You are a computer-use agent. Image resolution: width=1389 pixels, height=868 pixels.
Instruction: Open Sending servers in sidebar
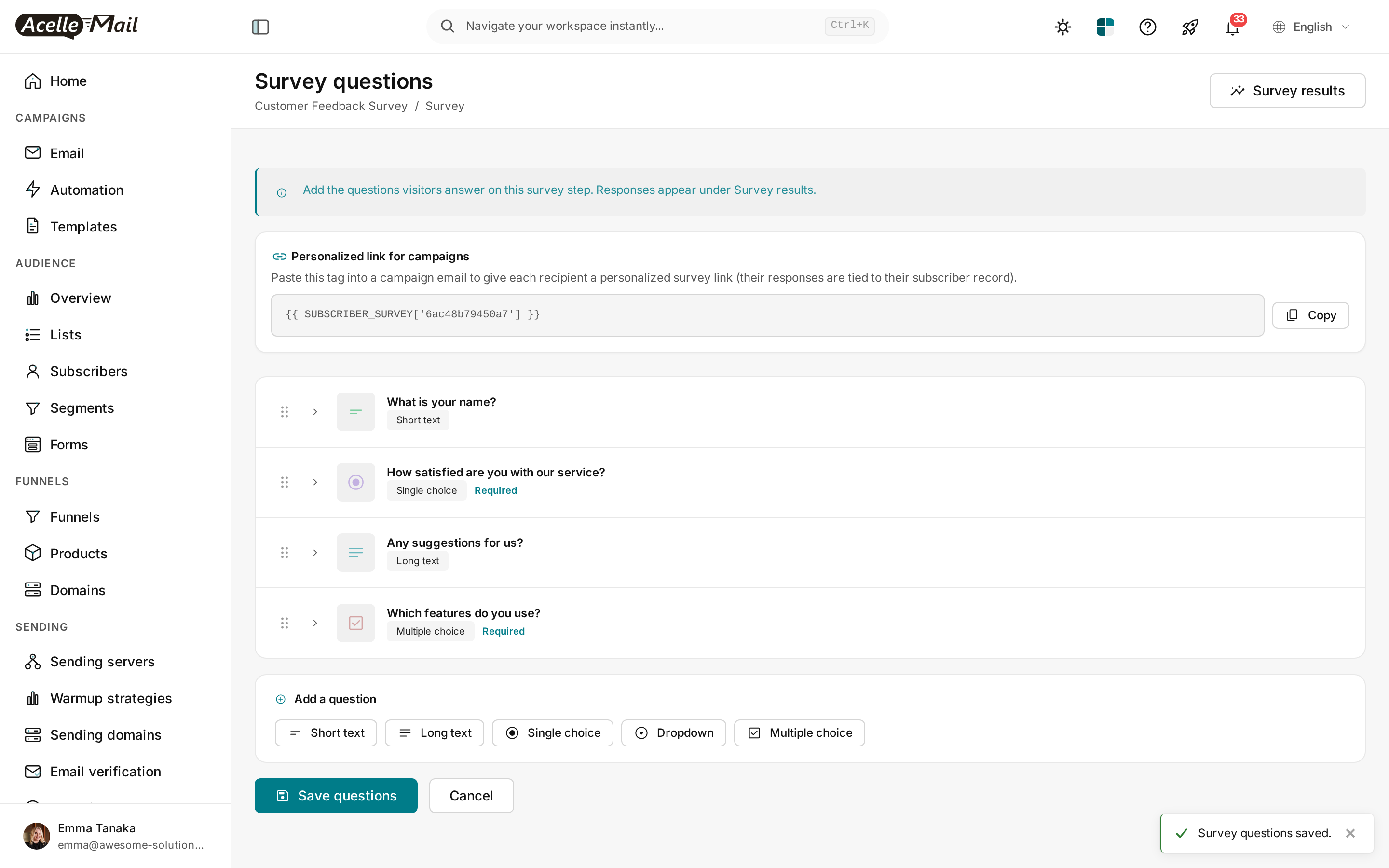[102, 662]
